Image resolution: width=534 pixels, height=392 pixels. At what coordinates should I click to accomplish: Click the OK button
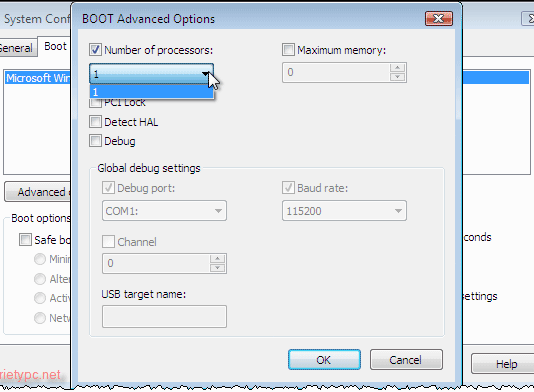(x=324, y=360)
